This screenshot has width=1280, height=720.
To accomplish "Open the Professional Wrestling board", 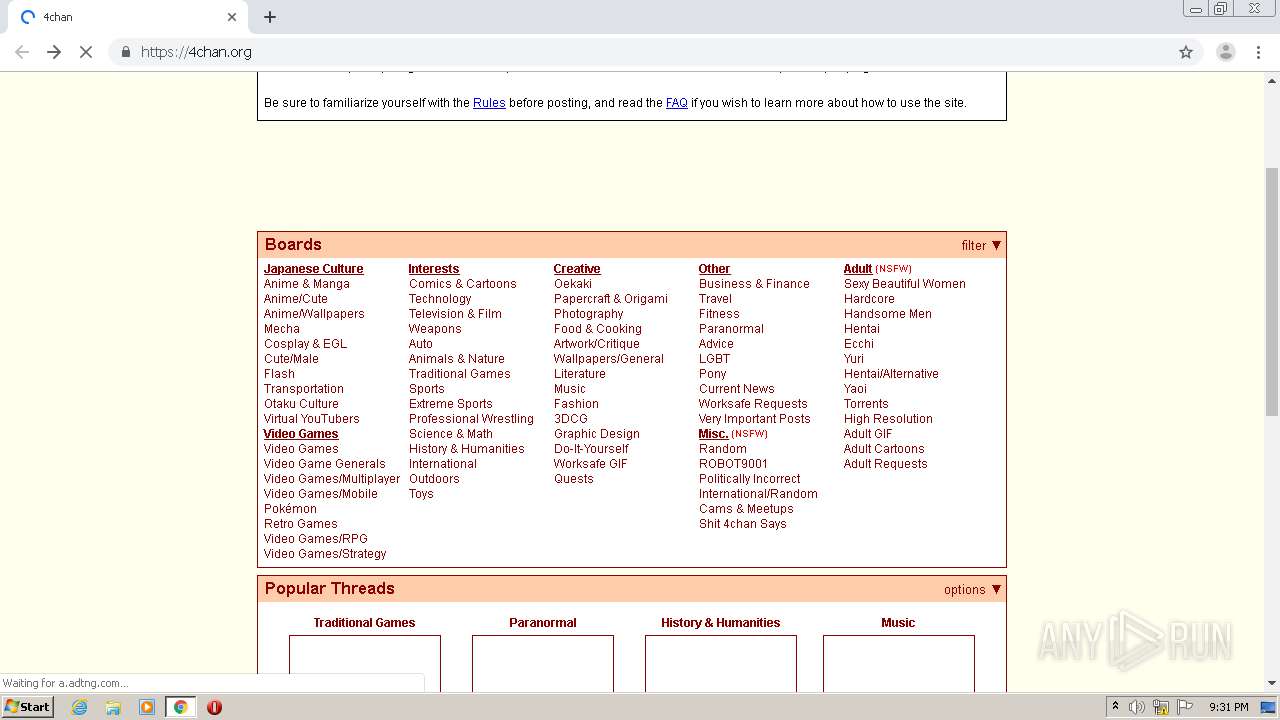I will tap(471, 419).
